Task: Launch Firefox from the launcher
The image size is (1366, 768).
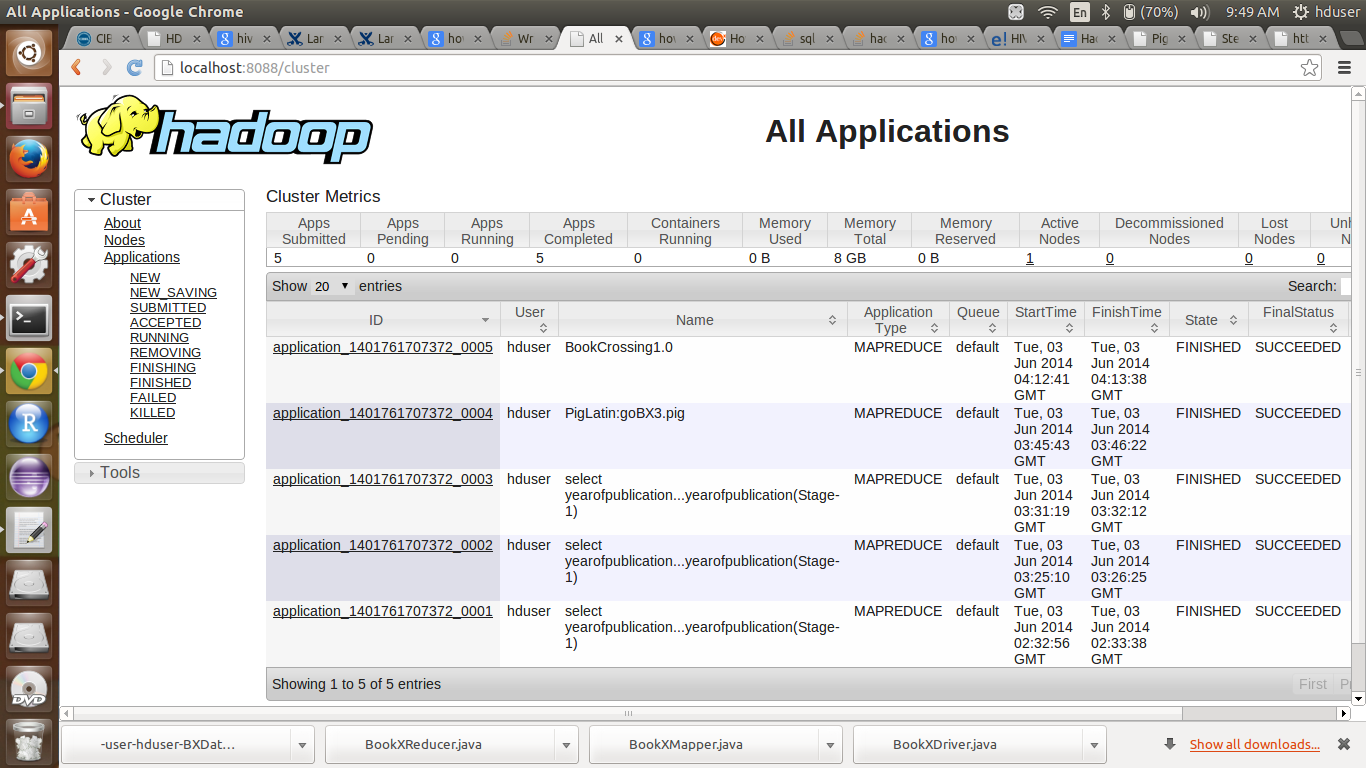Action: coord(29,159)
